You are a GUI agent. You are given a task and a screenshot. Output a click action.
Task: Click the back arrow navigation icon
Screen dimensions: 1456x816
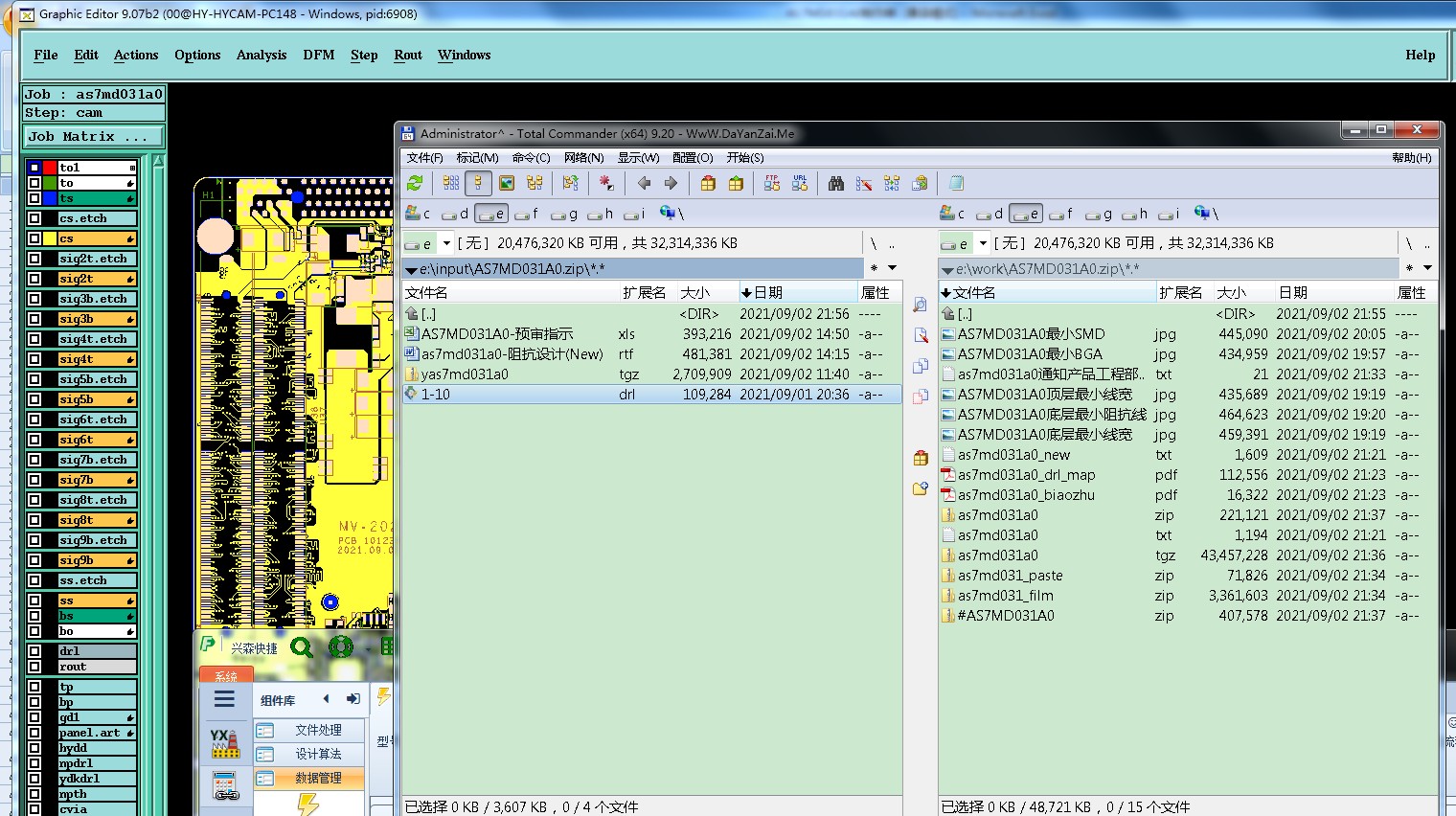[644, 183]
